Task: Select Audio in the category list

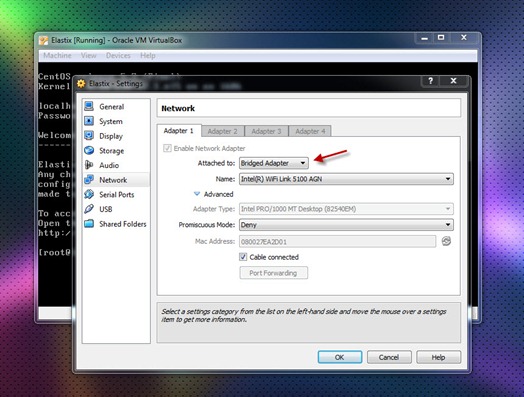Action: coord(116,165)
